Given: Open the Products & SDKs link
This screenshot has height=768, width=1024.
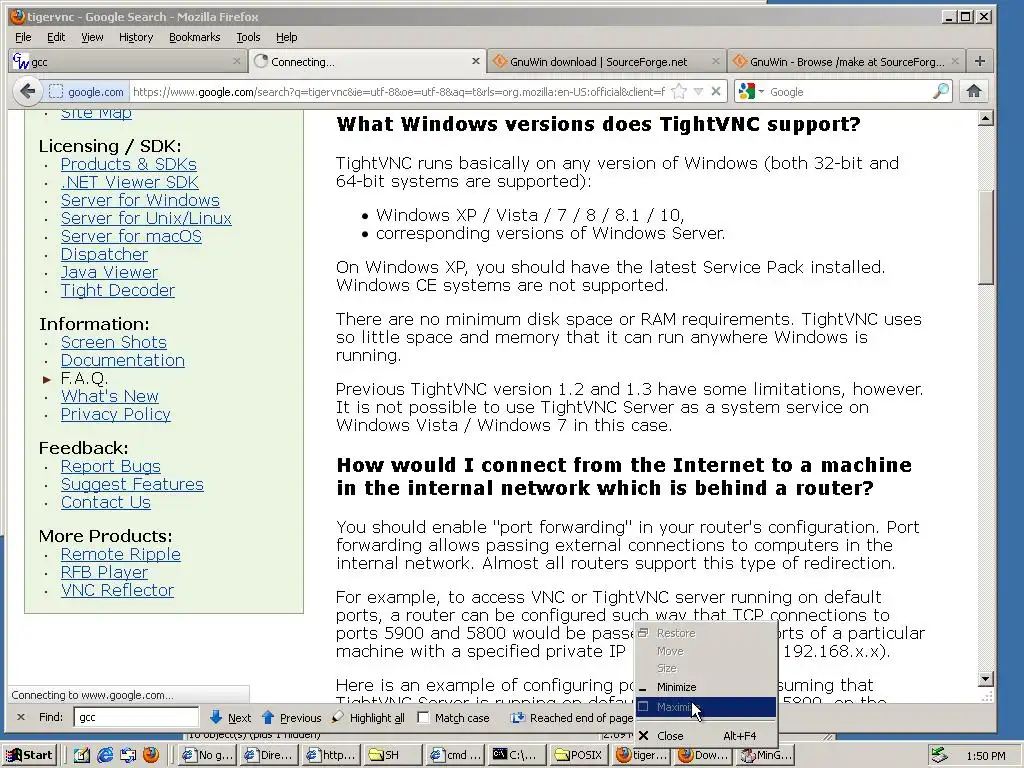Looking at the screenshot, I should 129,165.
